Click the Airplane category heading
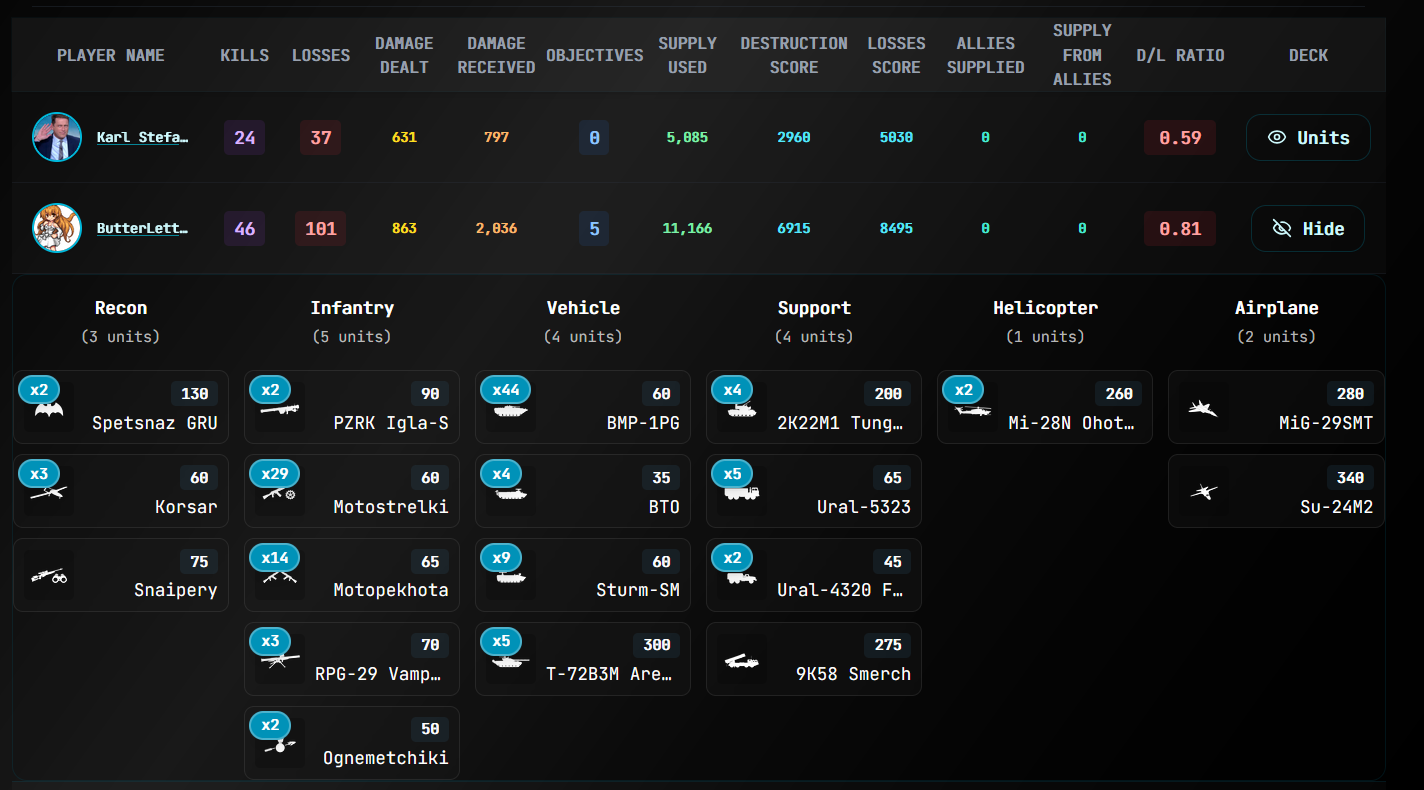 pos(1276,308)
